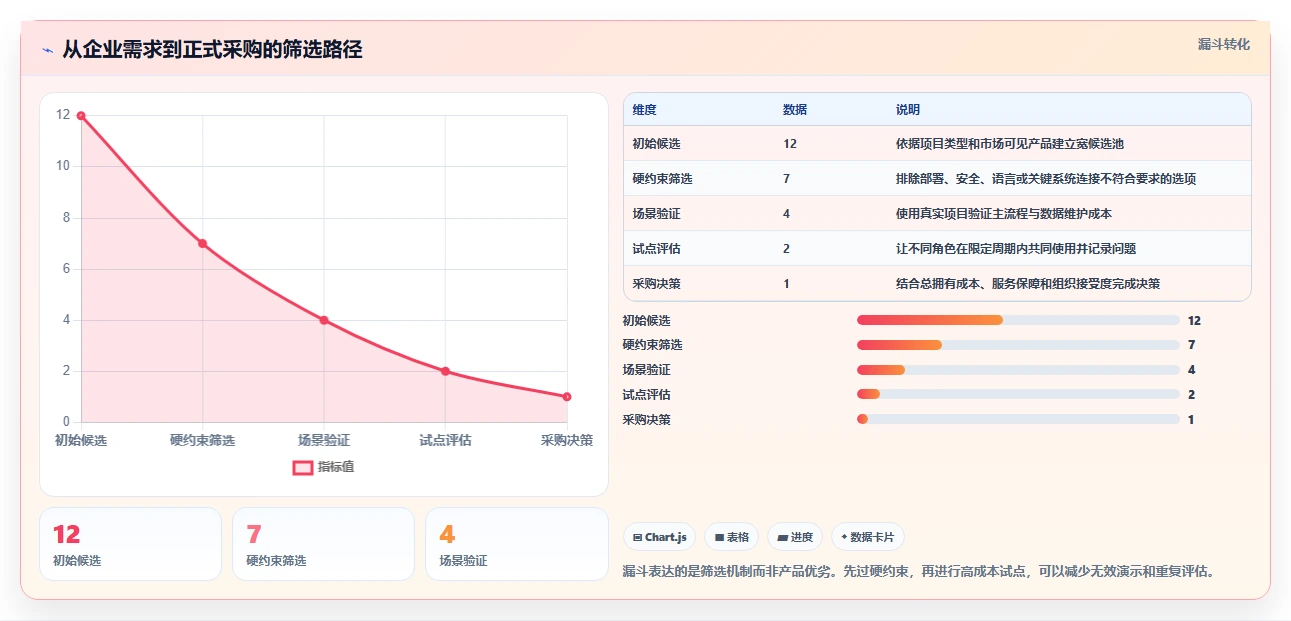Image resolution: width=1291 pixels, height=621 pixels.
Task: Click the title 从企业需求到正式采购的筛选路径
Action: [x=212, y=50]
